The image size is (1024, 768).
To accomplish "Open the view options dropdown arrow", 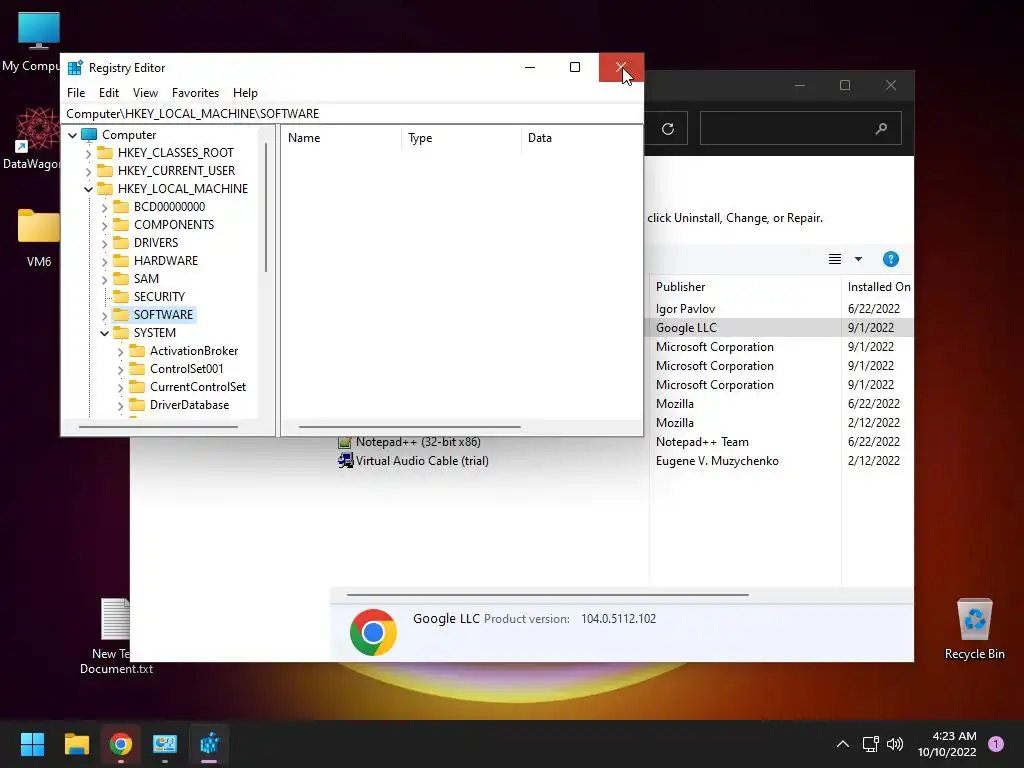I will 858,259.
